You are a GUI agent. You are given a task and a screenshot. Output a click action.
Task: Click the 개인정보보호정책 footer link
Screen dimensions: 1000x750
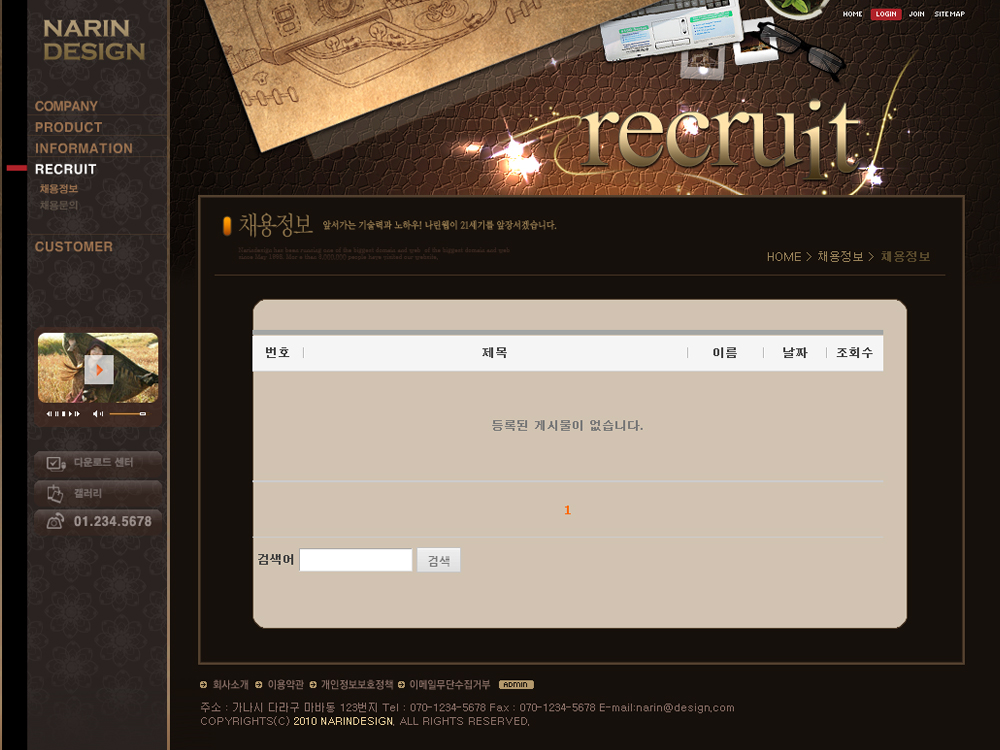357,685
